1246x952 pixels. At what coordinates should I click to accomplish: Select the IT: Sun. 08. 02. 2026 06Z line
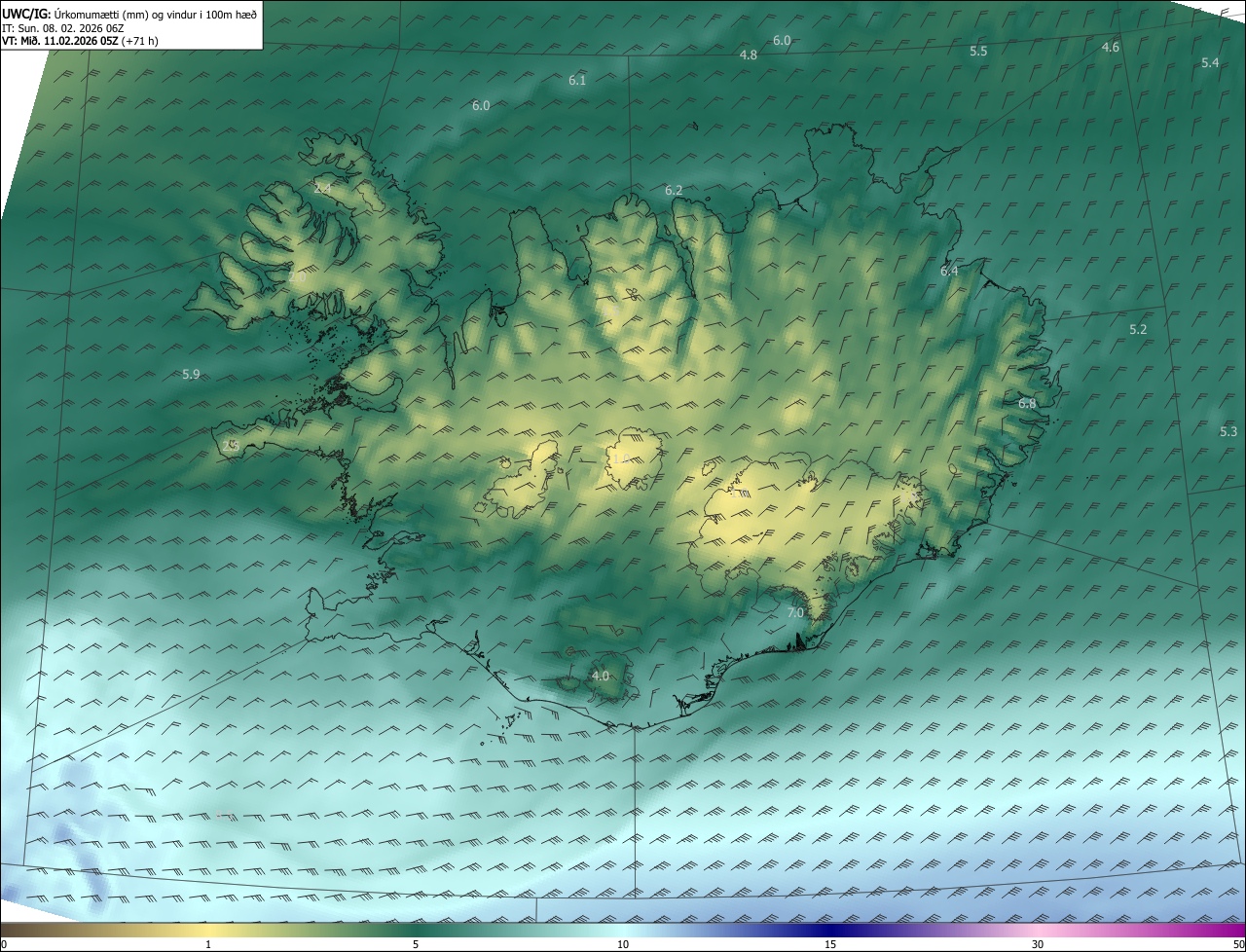[62, 28]
